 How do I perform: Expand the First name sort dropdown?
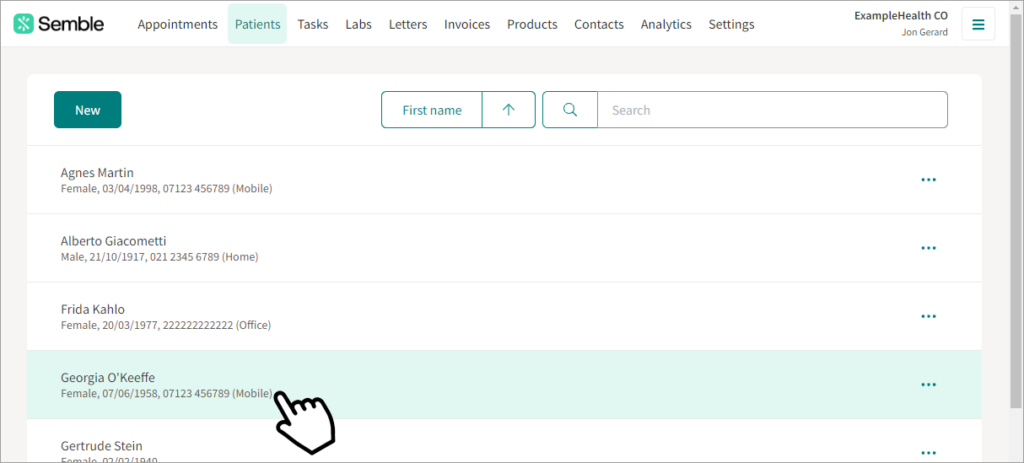432,110
